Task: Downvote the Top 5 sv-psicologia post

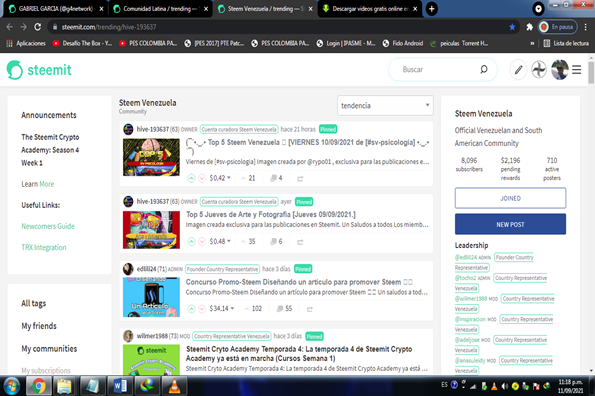Action: (202, 178)
